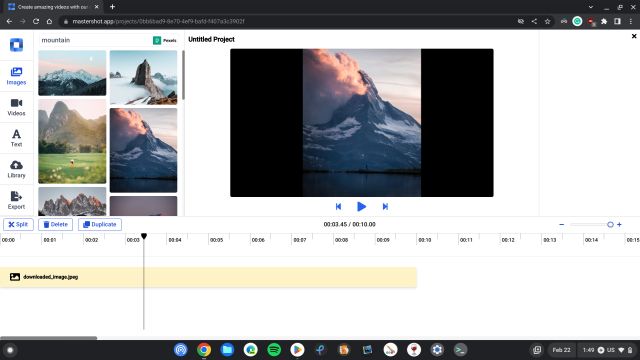Select the jagged rocky peaks thumbnail
The height and width of the screenshot is (360, 640).
point(72,201)
